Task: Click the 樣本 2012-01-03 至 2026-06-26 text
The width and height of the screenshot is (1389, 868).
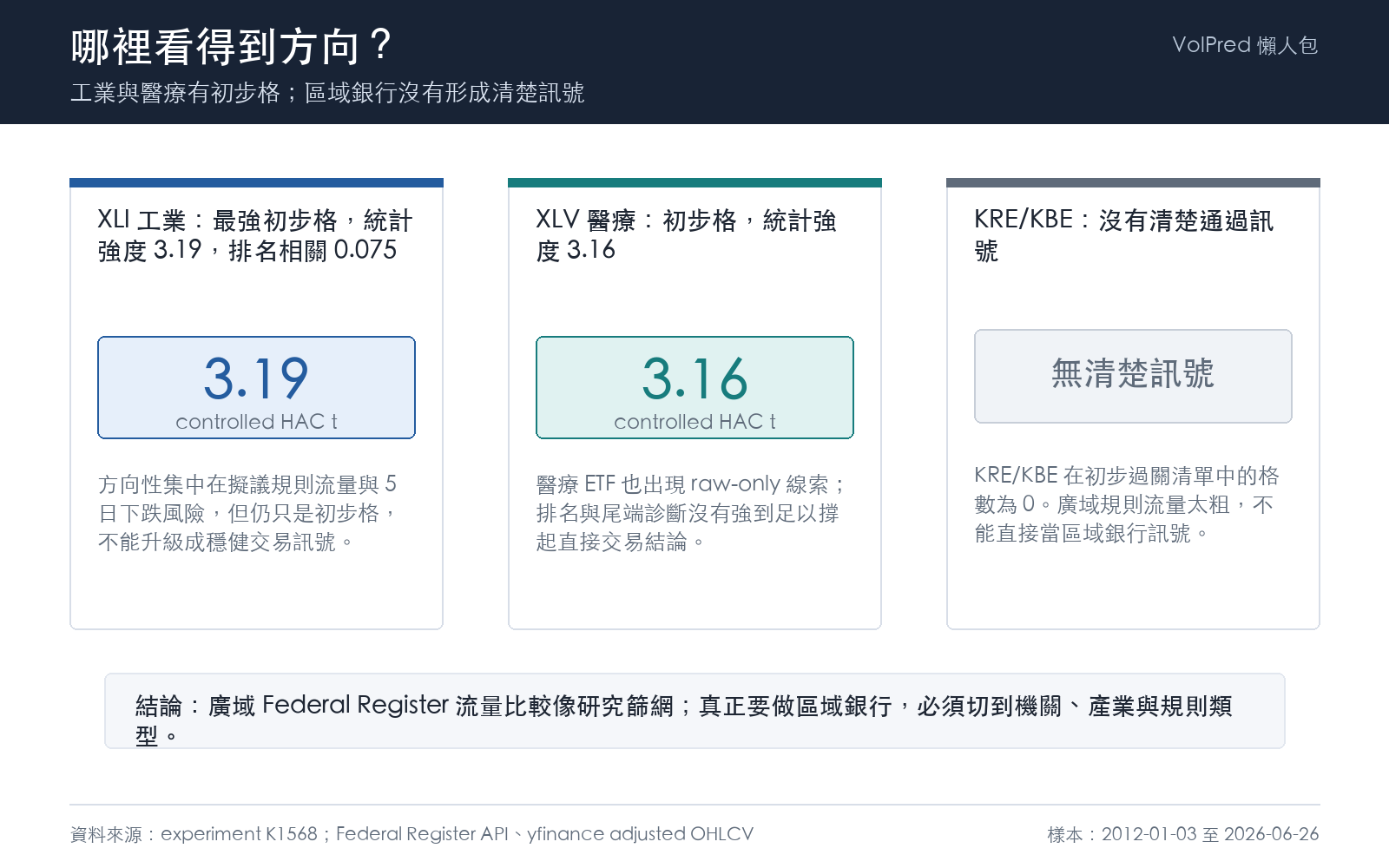Action: 1183,834
